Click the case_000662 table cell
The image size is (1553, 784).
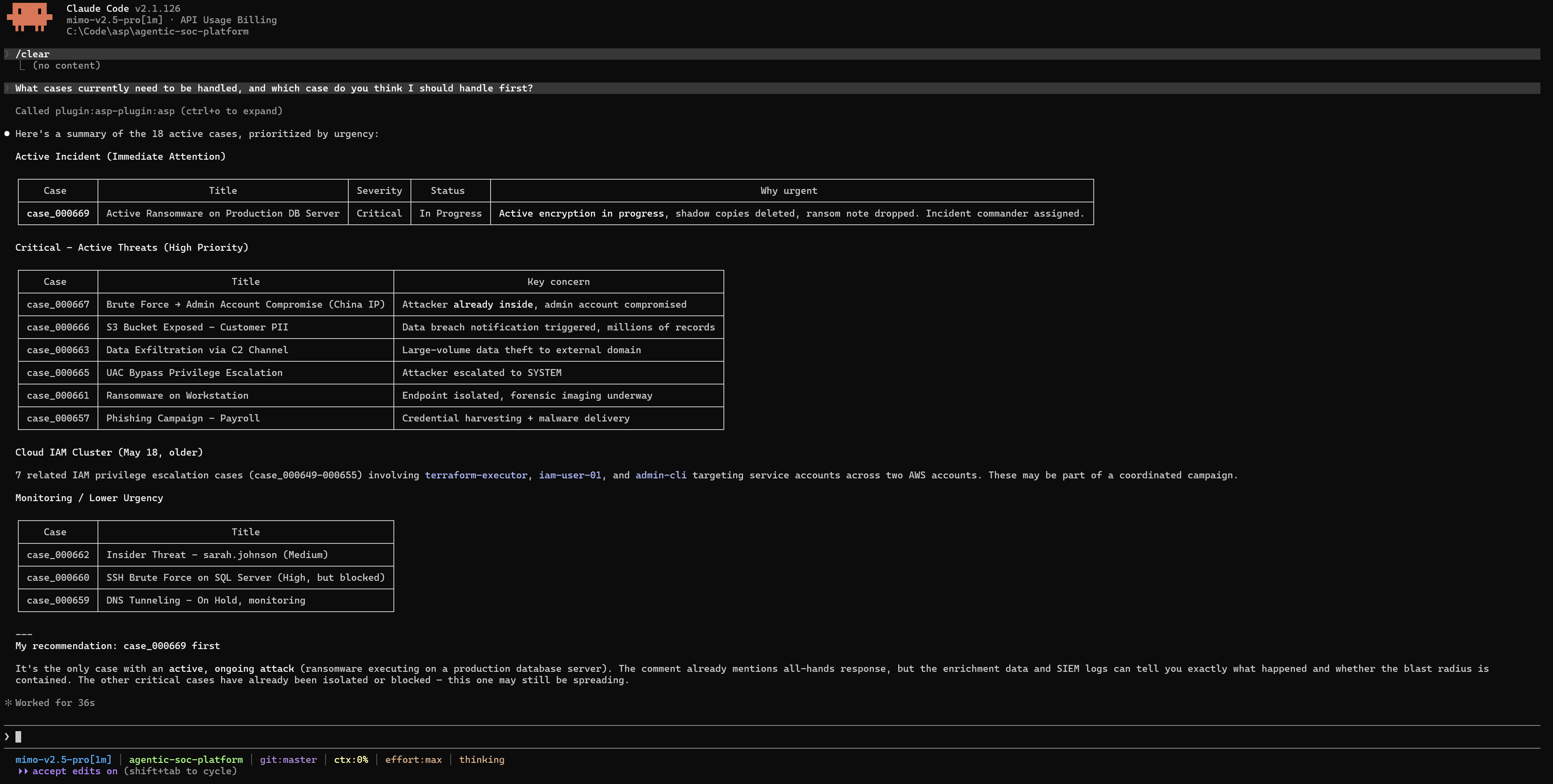(58, 555)
